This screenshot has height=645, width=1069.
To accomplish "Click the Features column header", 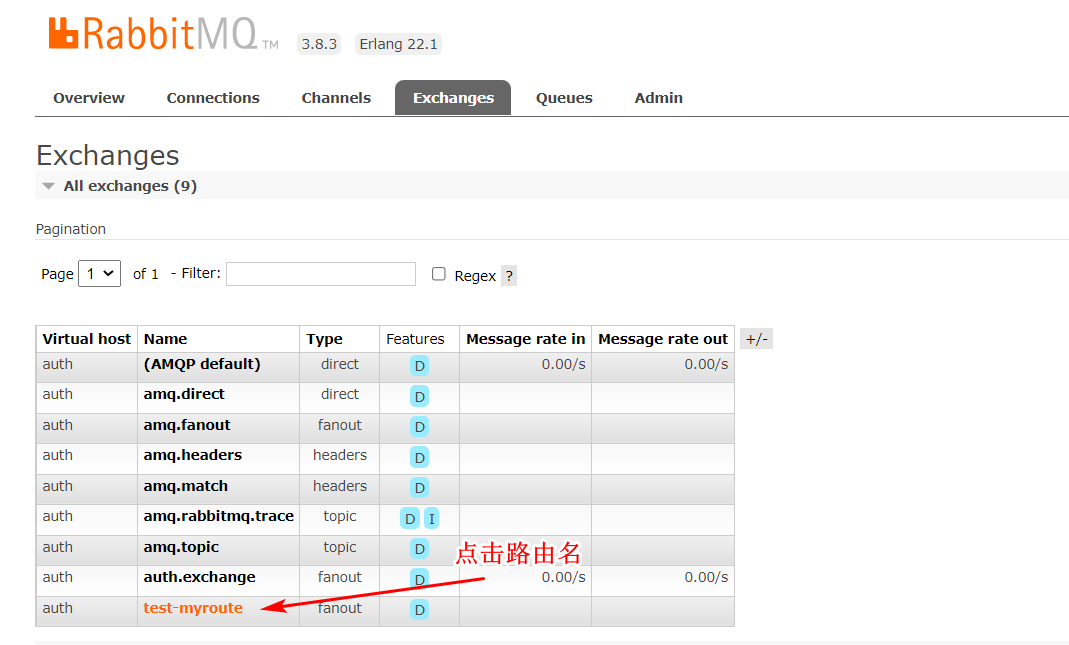I will [415, 339].
